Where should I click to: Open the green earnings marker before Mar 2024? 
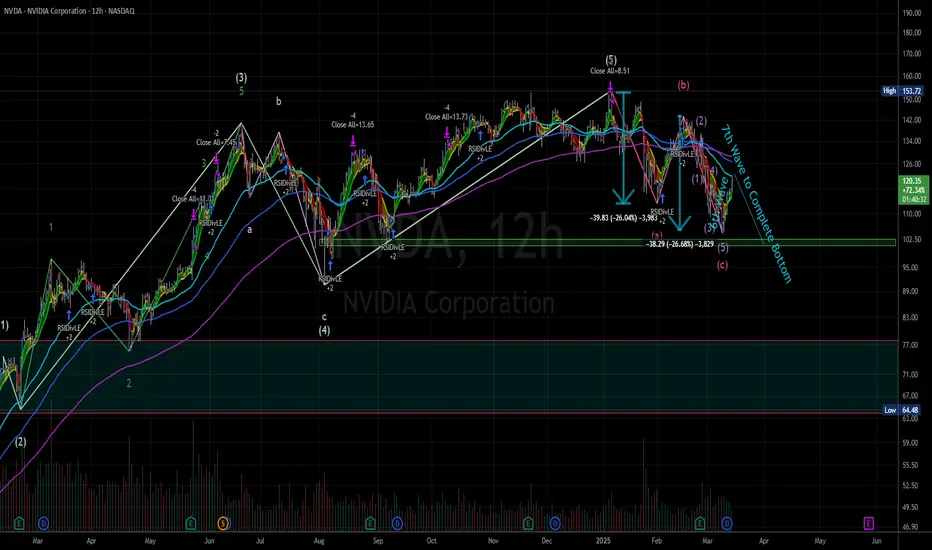[x=20, y=523]
